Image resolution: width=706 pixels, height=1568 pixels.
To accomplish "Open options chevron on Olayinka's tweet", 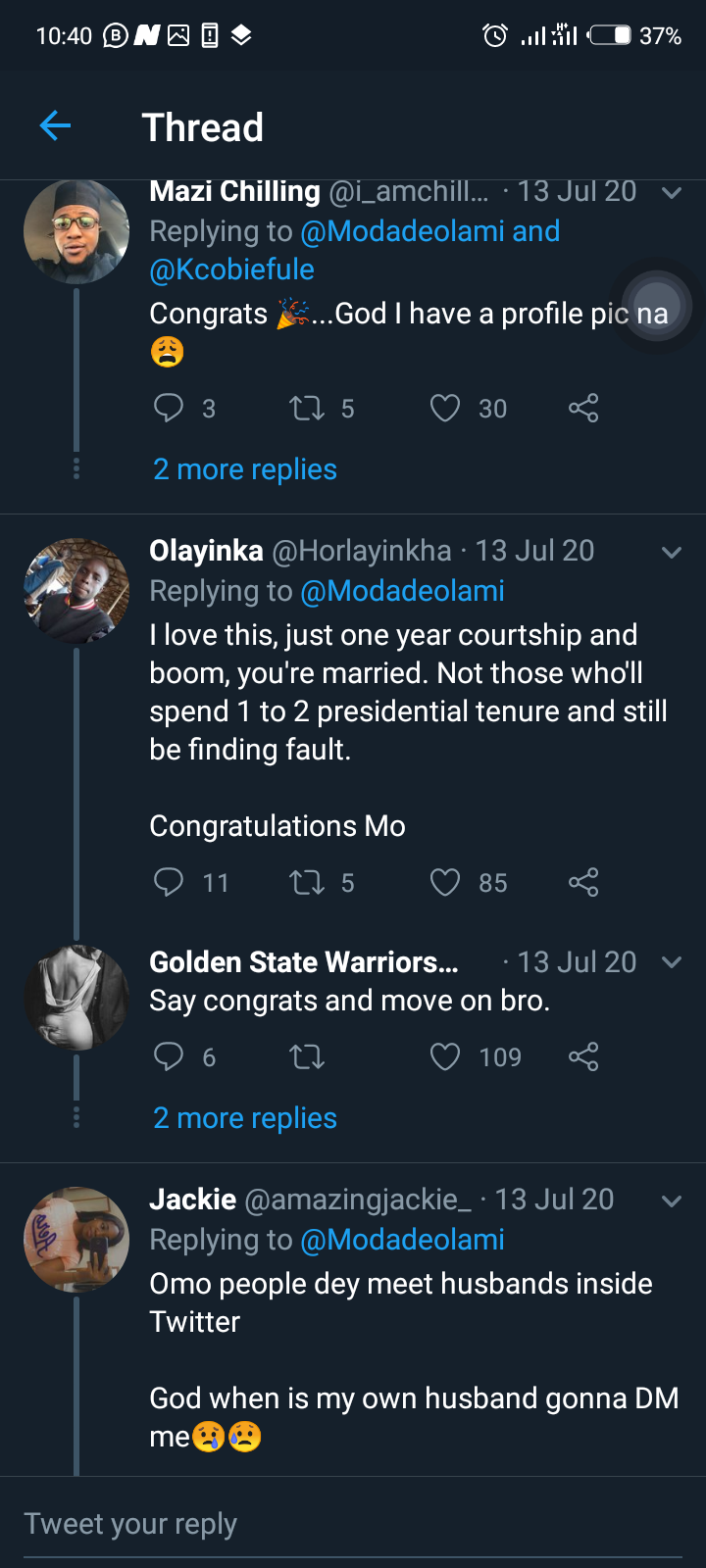I will point(672,553).
